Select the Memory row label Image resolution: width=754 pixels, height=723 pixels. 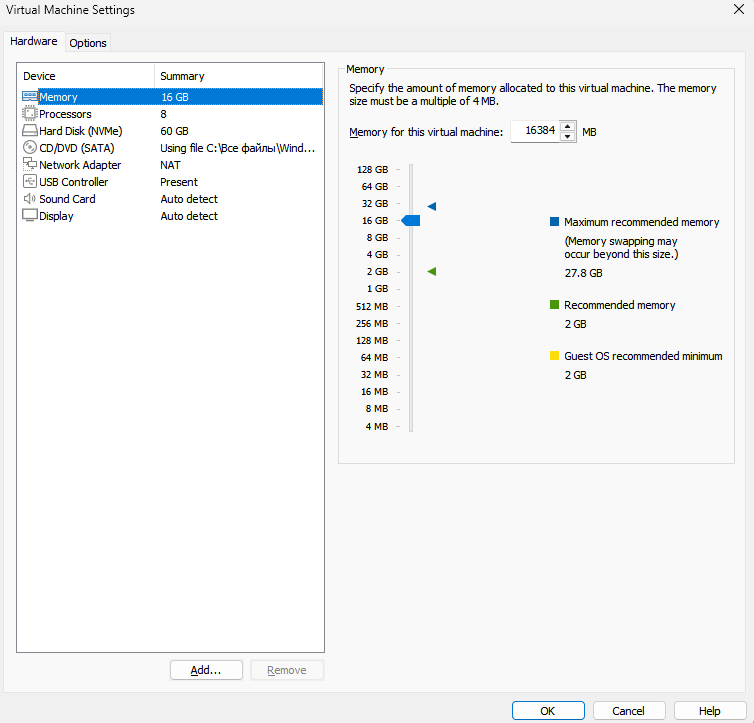[58, 97]
